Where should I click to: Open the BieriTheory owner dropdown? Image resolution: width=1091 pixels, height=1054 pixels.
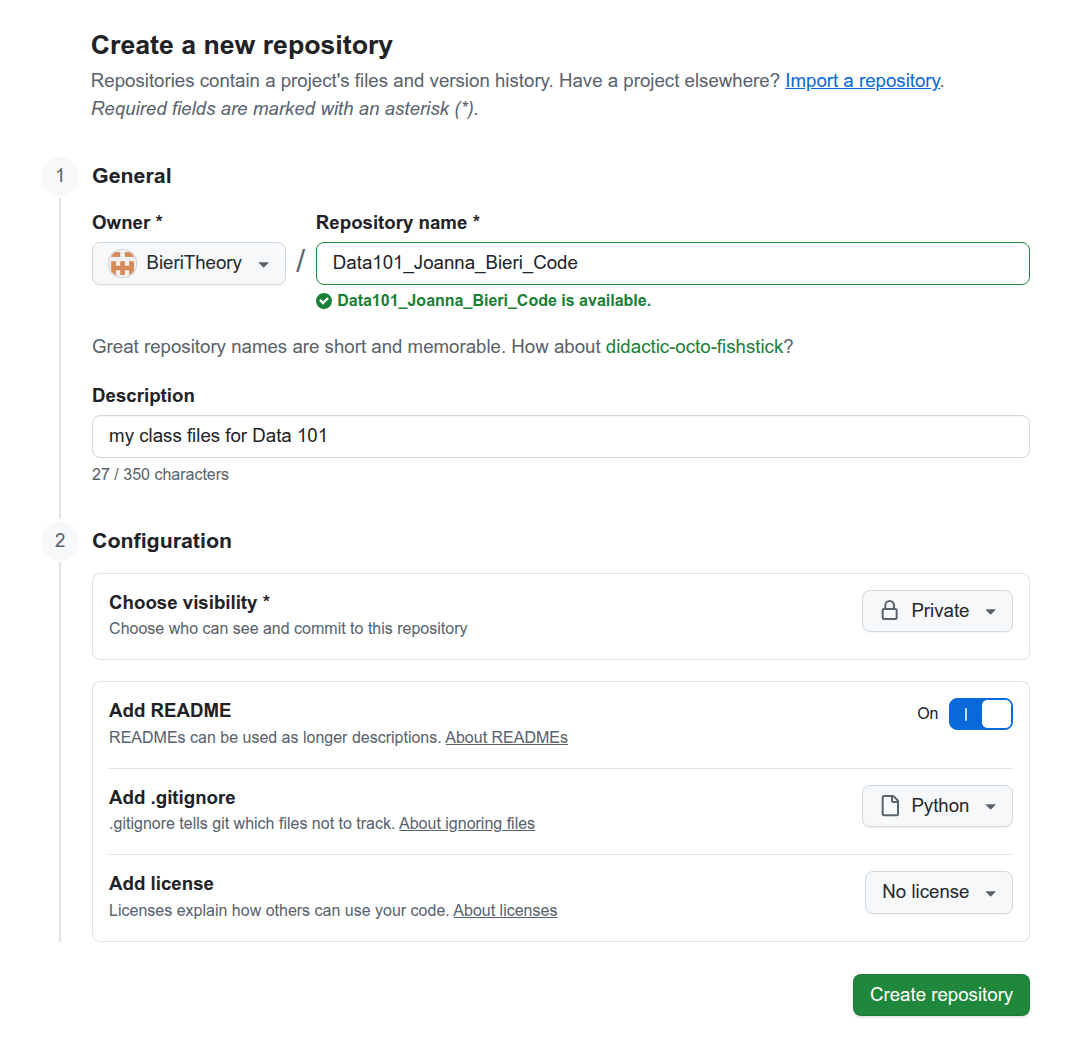(x=189, y=264)
